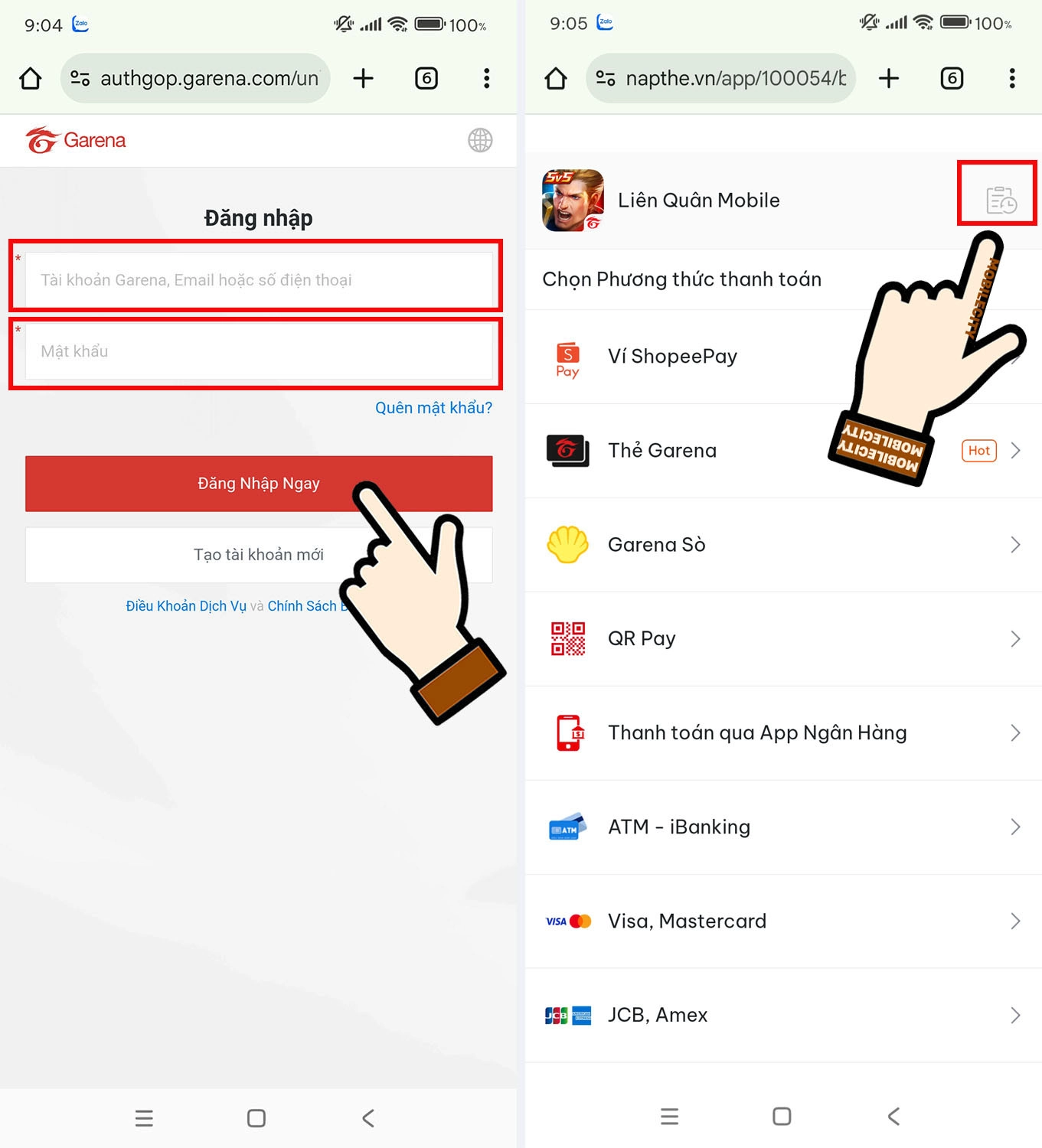1042x1148 pixels.
Task: Open the language globe icon
Action: 480,140
